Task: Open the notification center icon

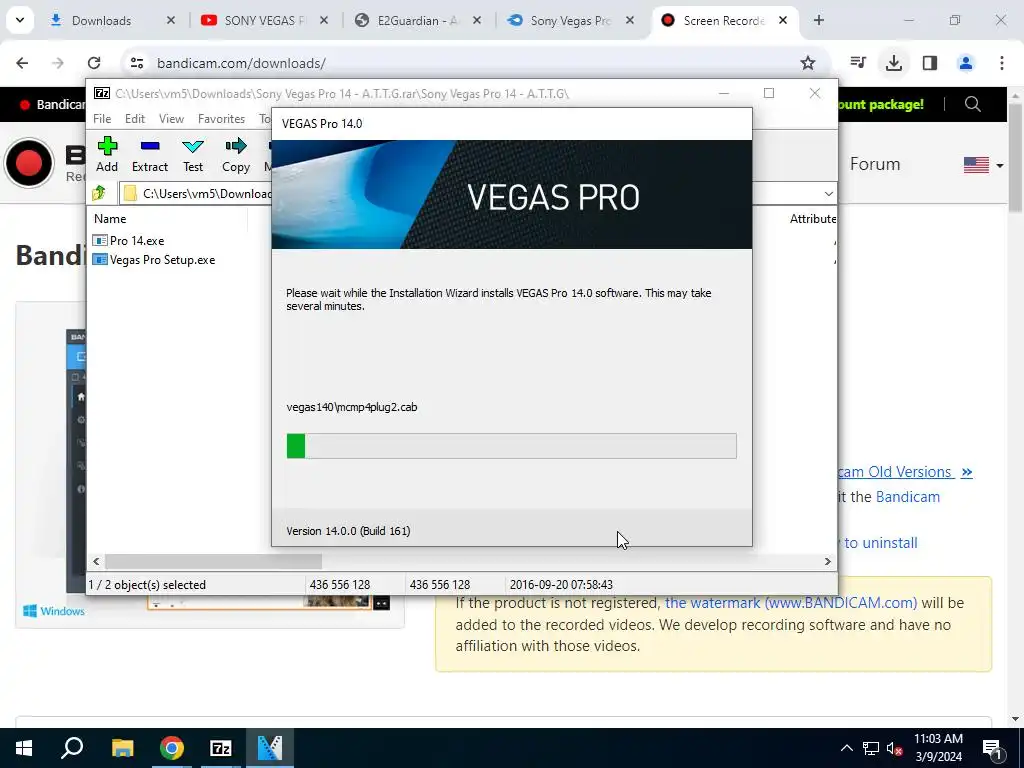Action: [x=992, y=748]
